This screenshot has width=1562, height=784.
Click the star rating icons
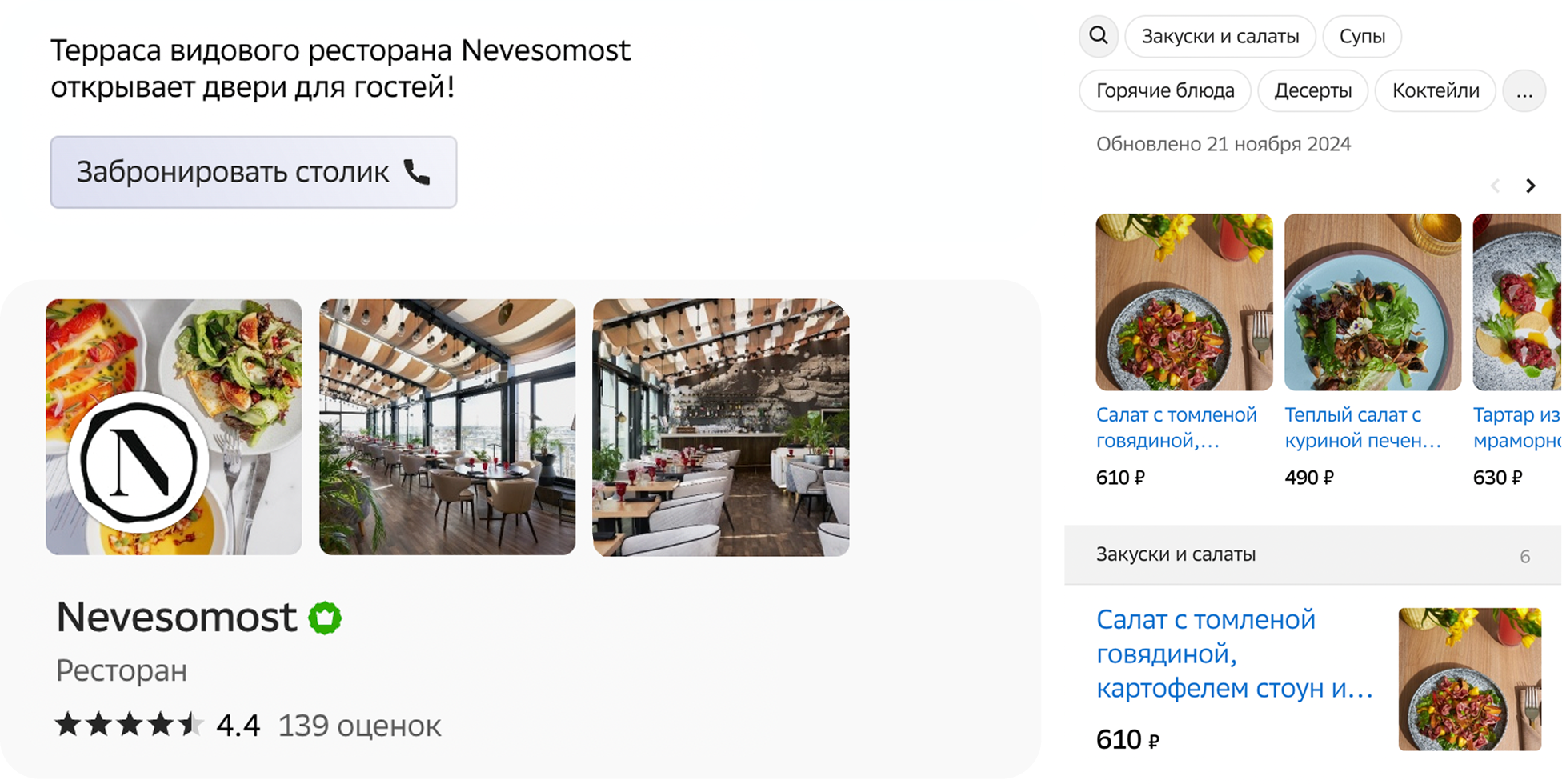[129, 725]
